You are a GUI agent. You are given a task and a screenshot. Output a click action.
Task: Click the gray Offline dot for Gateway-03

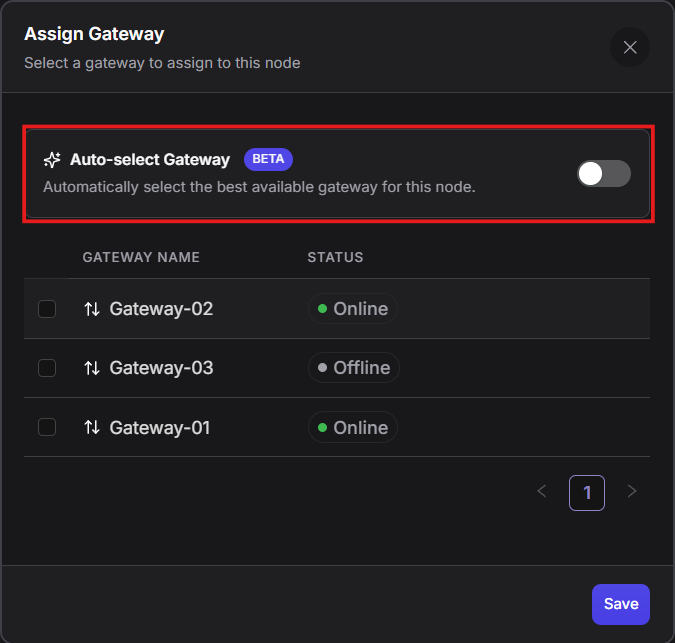(x=323, y=368)
